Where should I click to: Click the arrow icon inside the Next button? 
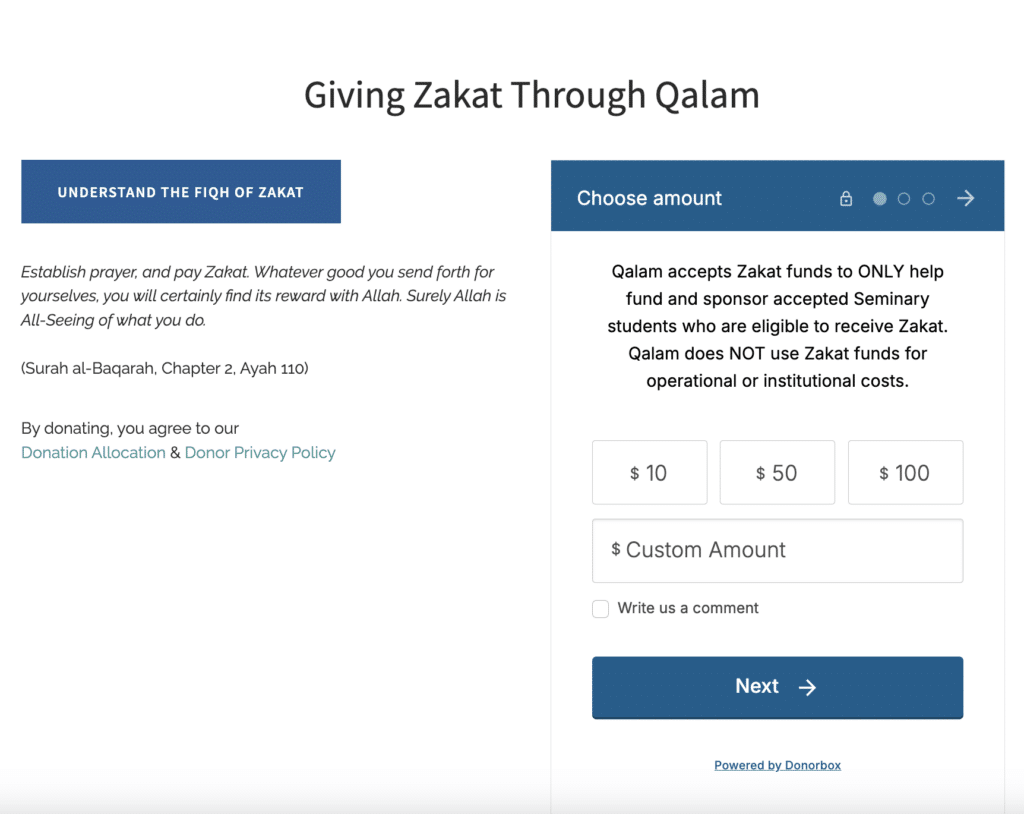coord(807,687)
